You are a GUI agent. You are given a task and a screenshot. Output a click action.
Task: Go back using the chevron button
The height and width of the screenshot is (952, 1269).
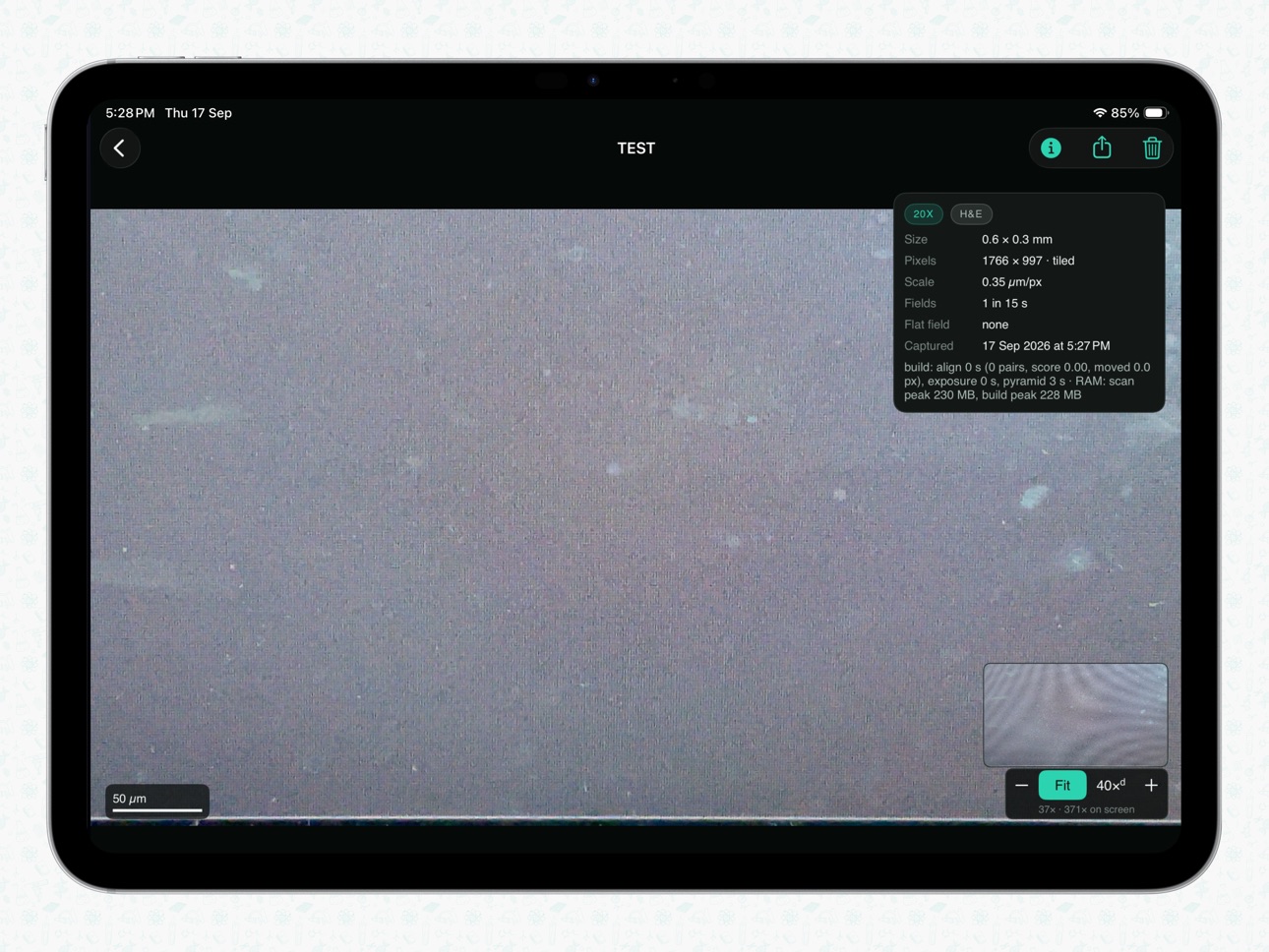click(x=120, y=149)
